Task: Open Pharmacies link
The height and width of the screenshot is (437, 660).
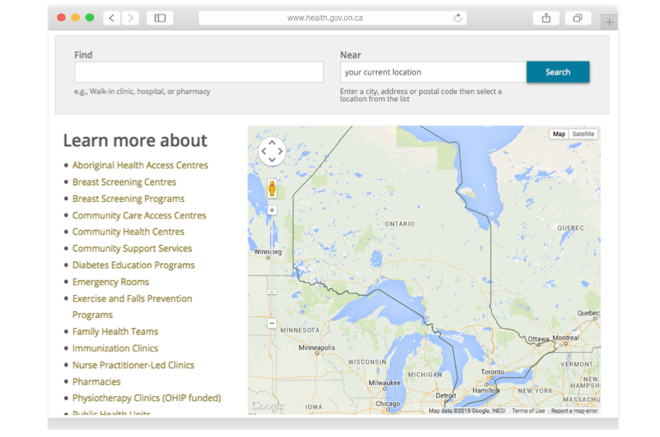Action: 96,381
